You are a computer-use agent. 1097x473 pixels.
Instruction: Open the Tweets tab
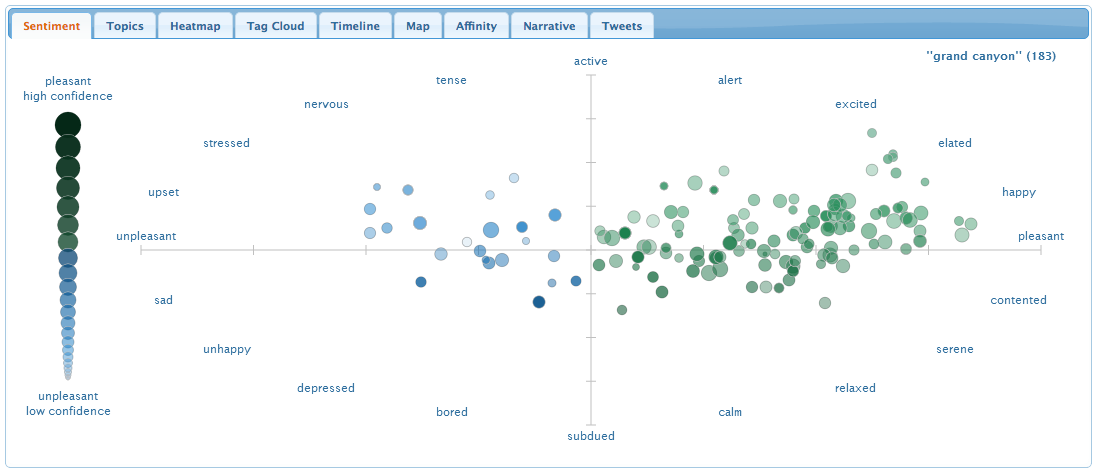click(x=622, y=26)
